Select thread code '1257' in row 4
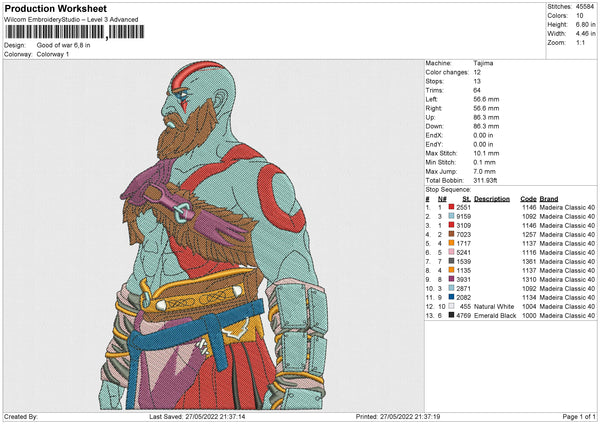Image resolution: width=600 pixels, height=424 pixels. (x=529, y=235)
